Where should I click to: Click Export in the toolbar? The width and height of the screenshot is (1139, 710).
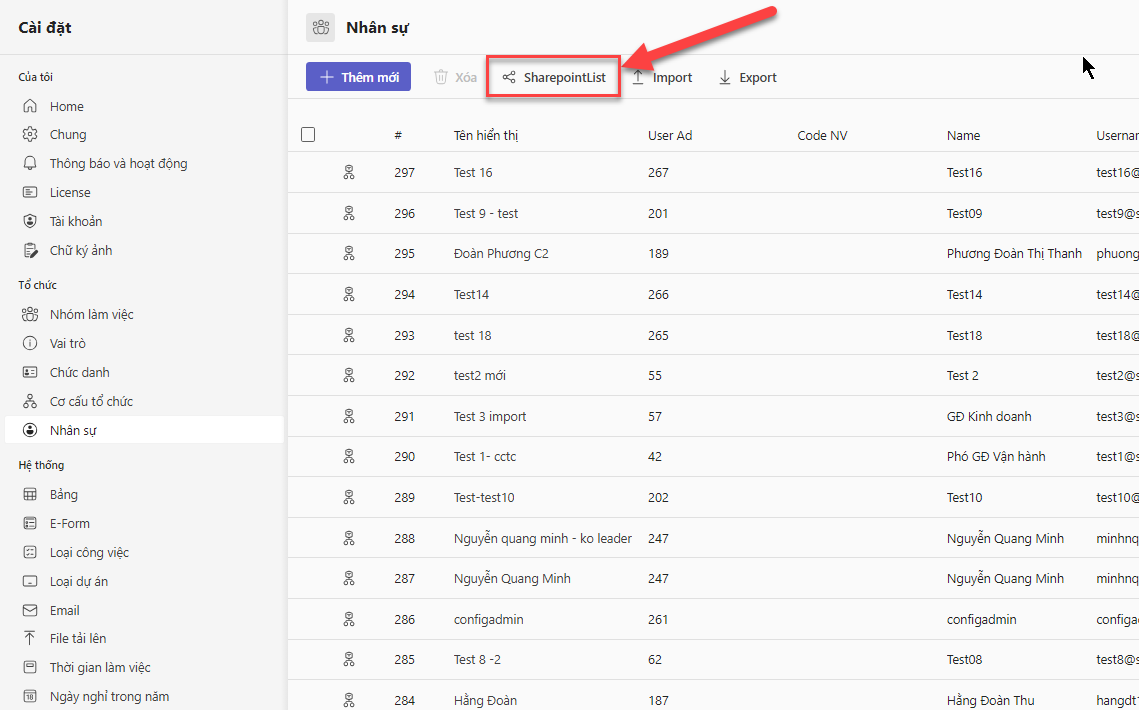747,78
